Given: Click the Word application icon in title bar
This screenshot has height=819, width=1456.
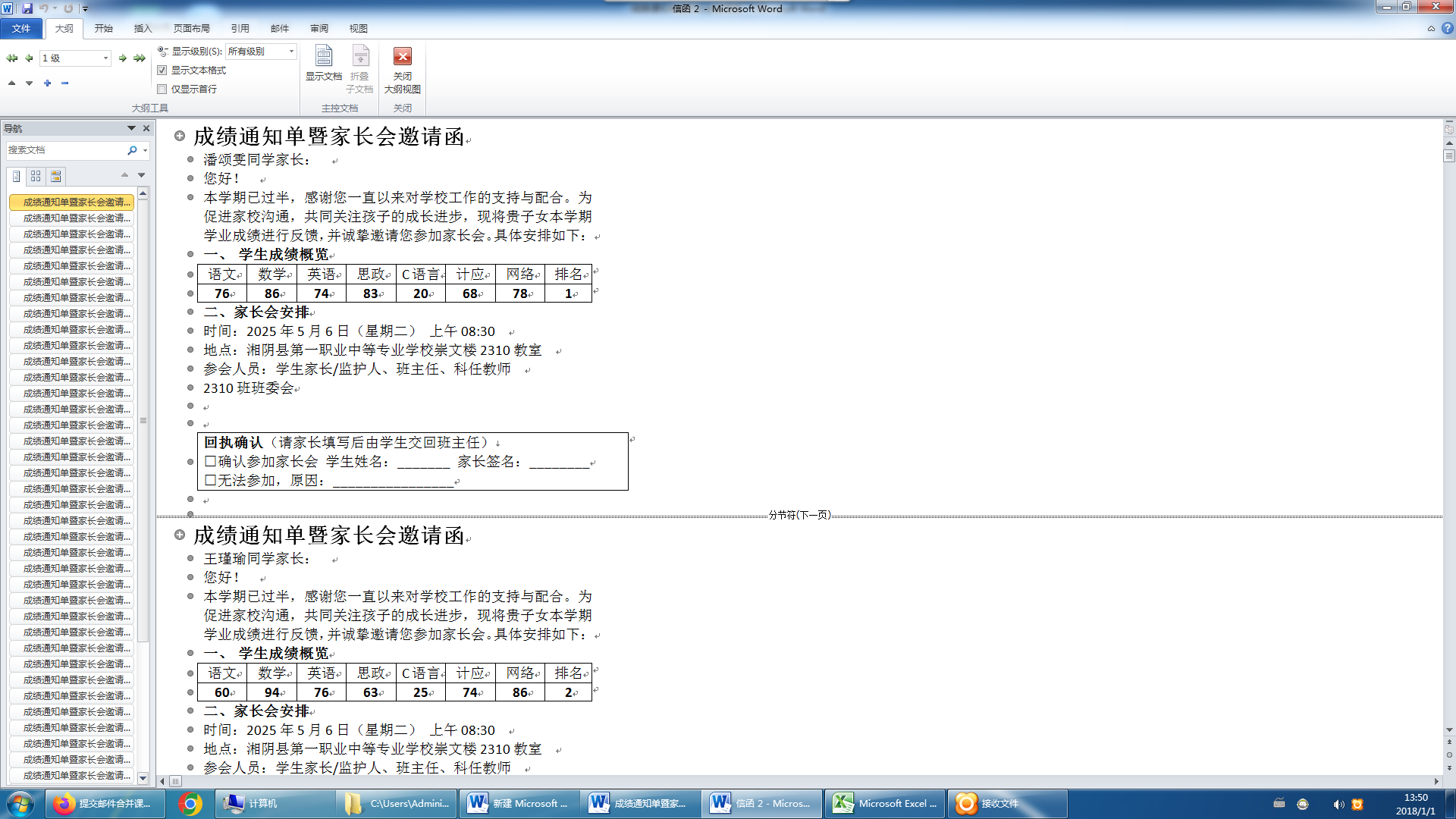Looking at the screenshot, I should pyautogui.click(x=8, y=8).
